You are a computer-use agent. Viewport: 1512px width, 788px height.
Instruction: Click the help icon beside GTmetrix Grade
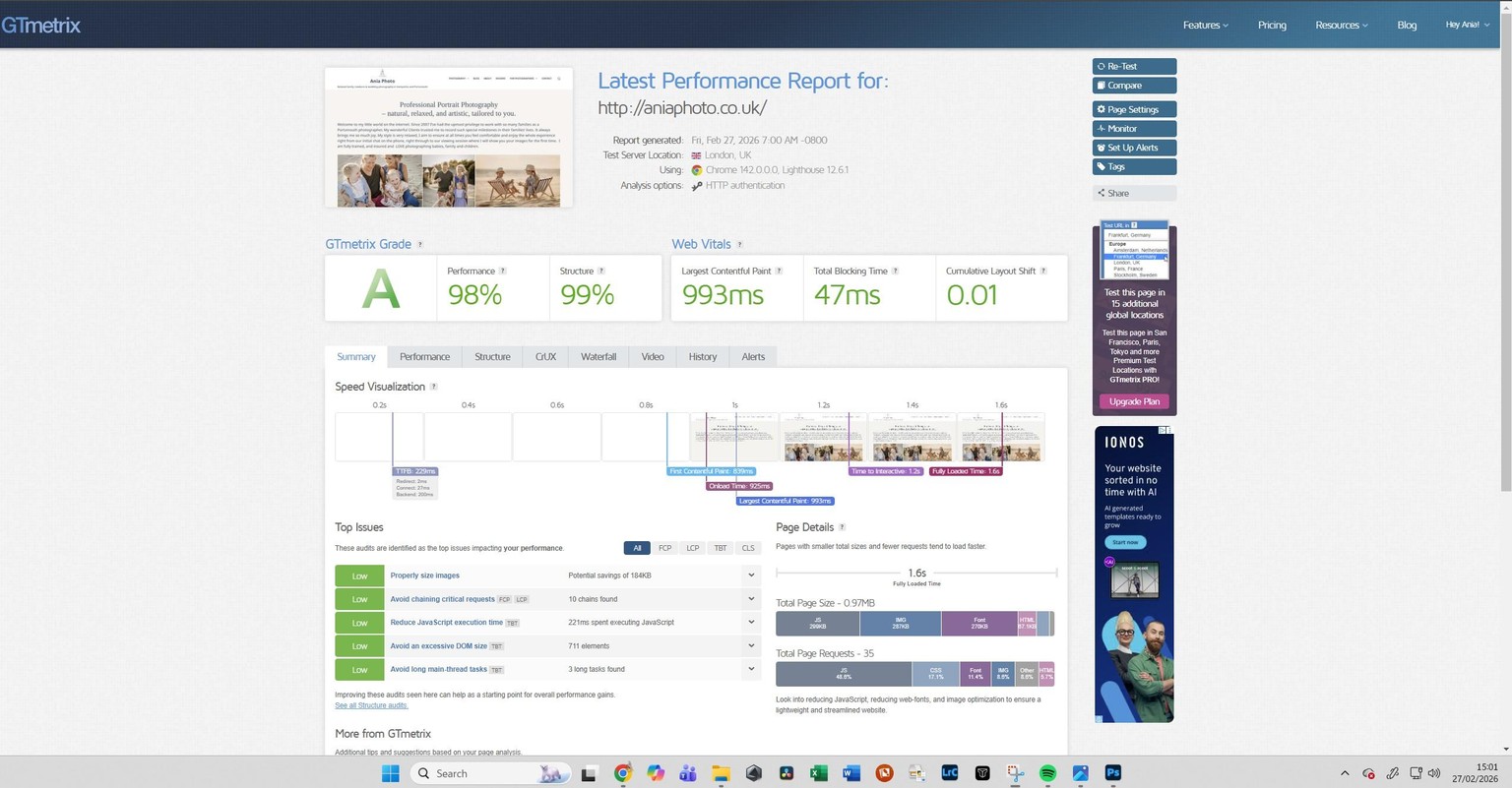tap(420, 245)
